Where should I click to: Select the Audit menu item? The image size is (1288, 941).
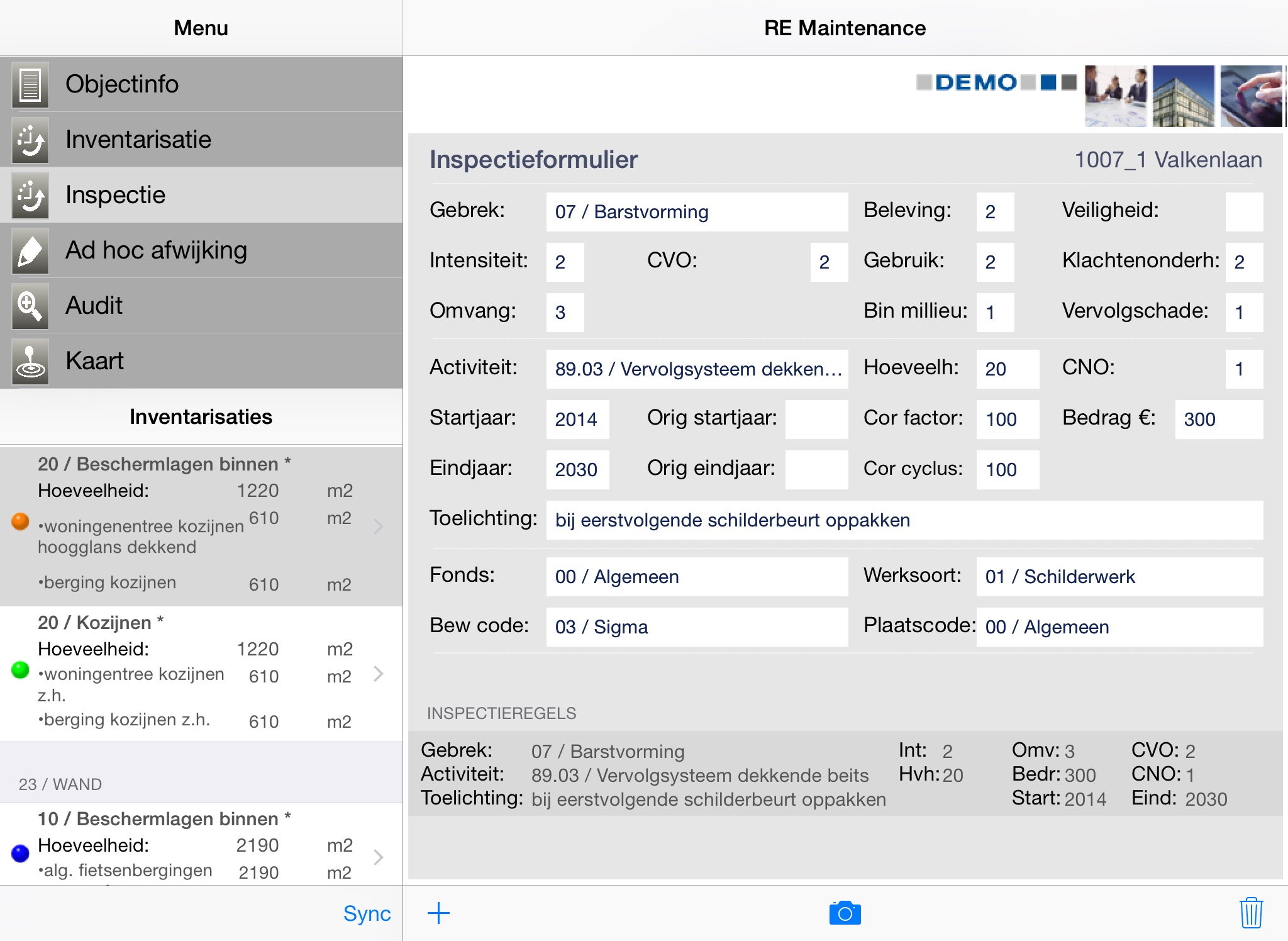tap(201, 306)
